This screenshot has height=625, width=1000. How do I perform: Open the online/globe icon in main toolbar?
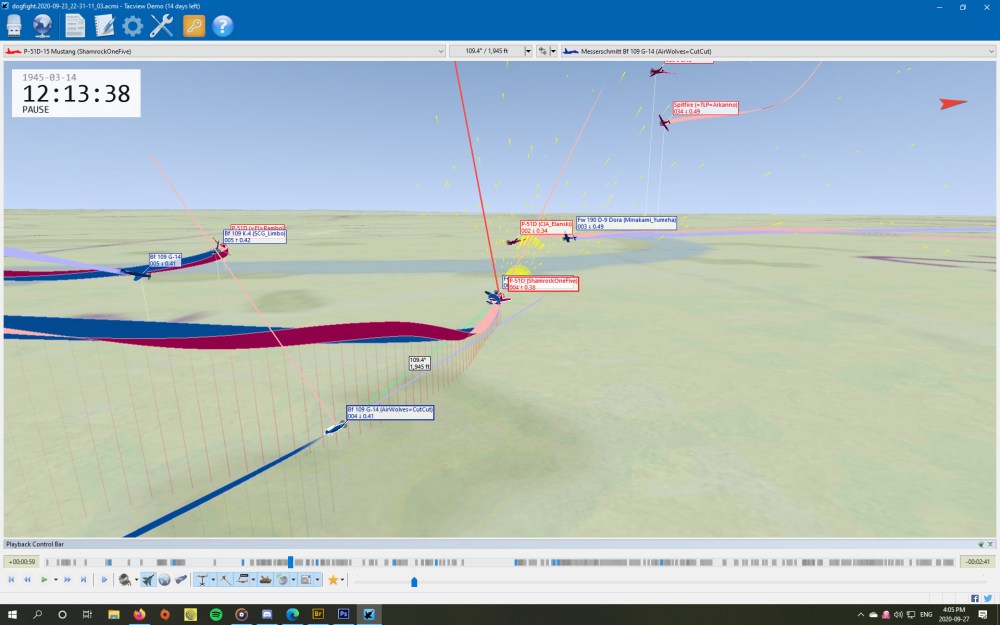coord(43,26)
